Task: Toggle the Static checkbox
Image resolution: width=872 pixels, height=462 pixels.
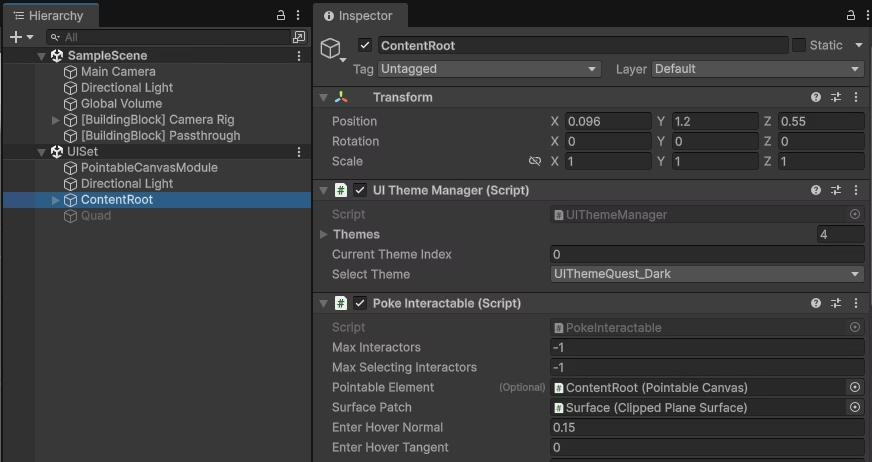Action: tap(799, 45)
